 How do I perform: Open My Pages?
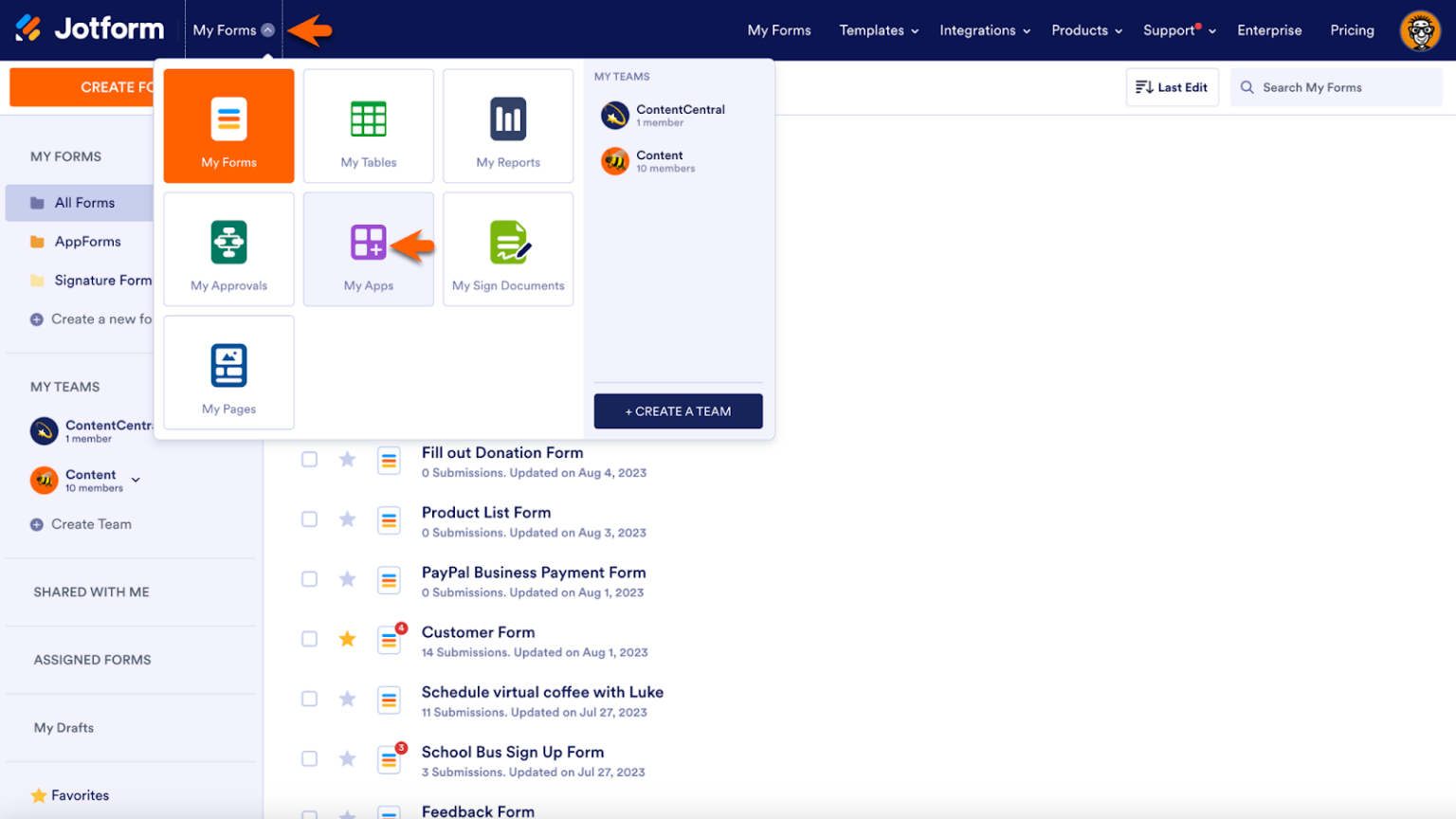(x=228, y=373)
